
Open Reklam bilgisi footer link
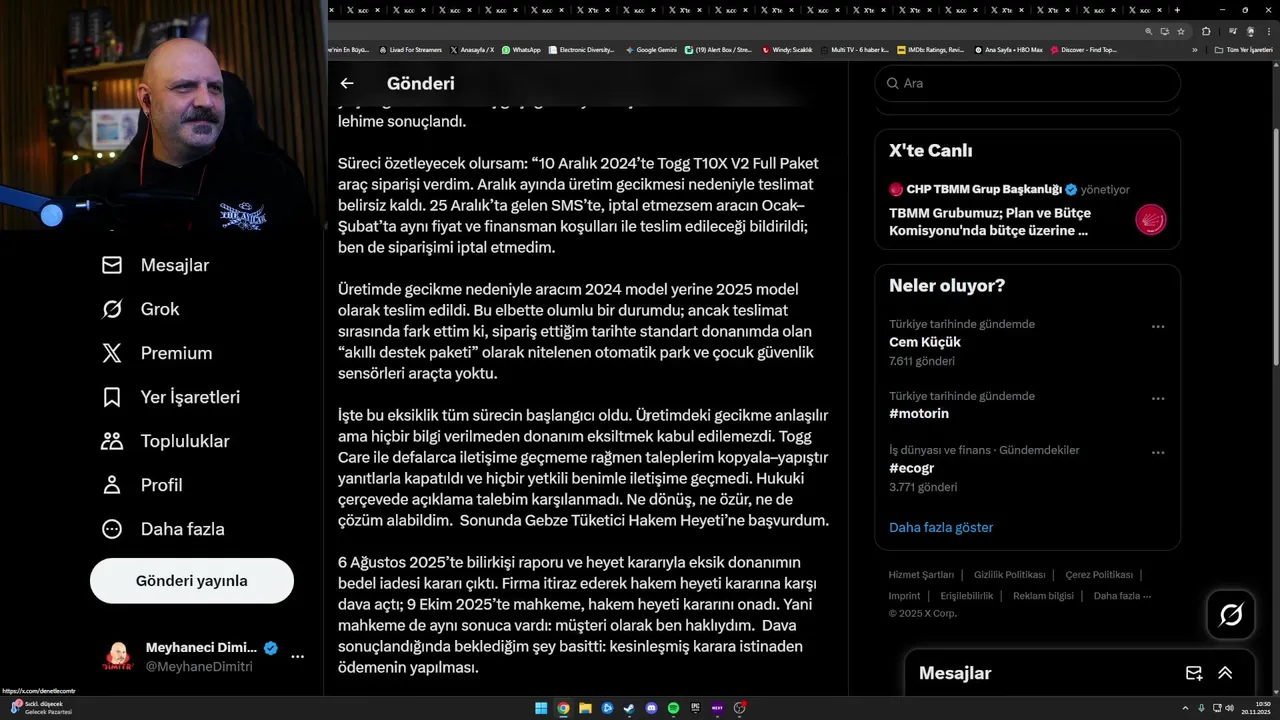tap(1043, 596)
